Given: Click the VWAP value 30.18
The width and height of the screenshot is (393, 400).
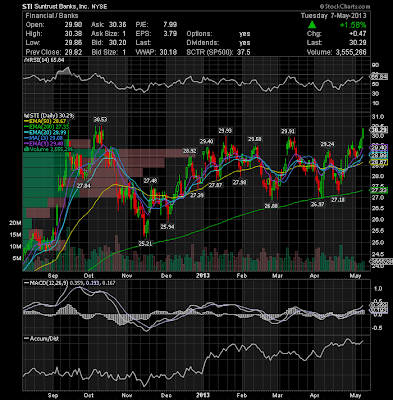Looking at the screenshot, I should [169, 52].
